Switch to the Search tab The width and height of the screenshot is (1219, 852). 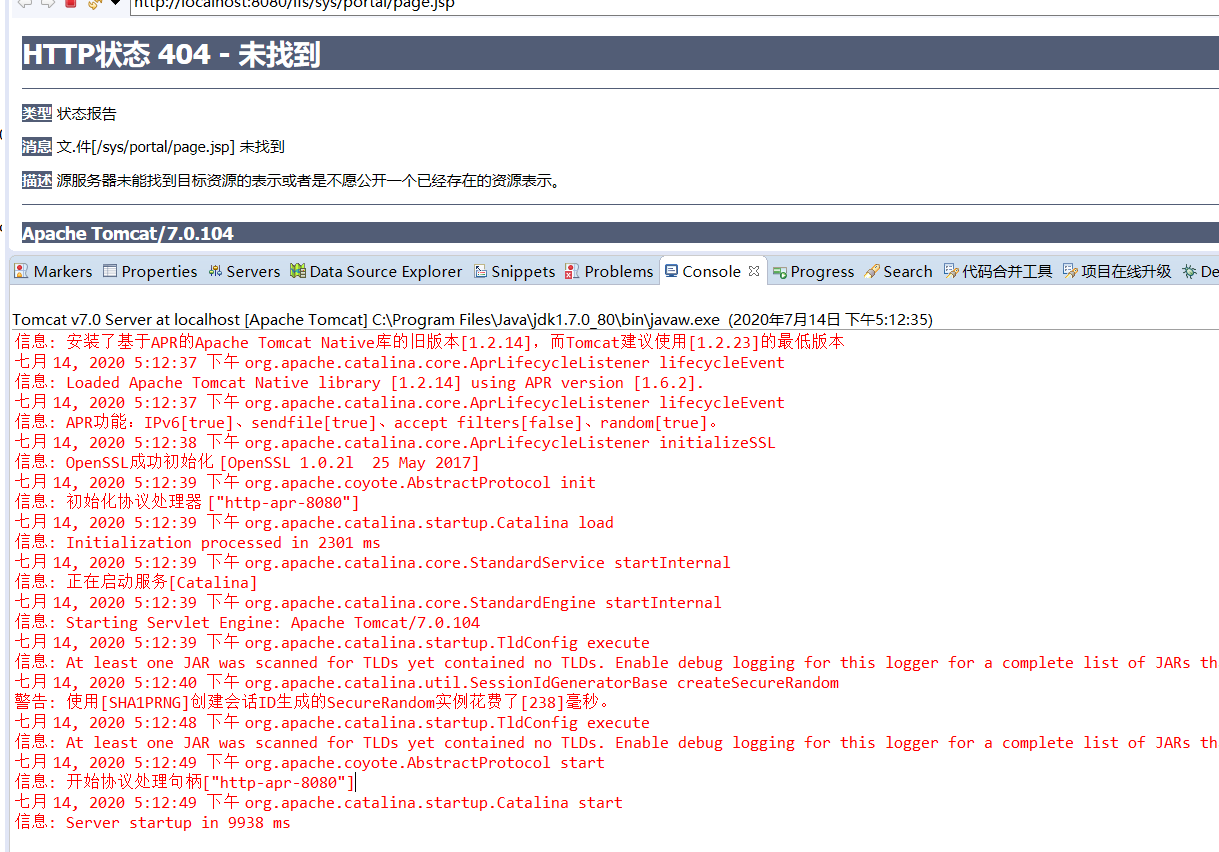click(x=898, y=271)
